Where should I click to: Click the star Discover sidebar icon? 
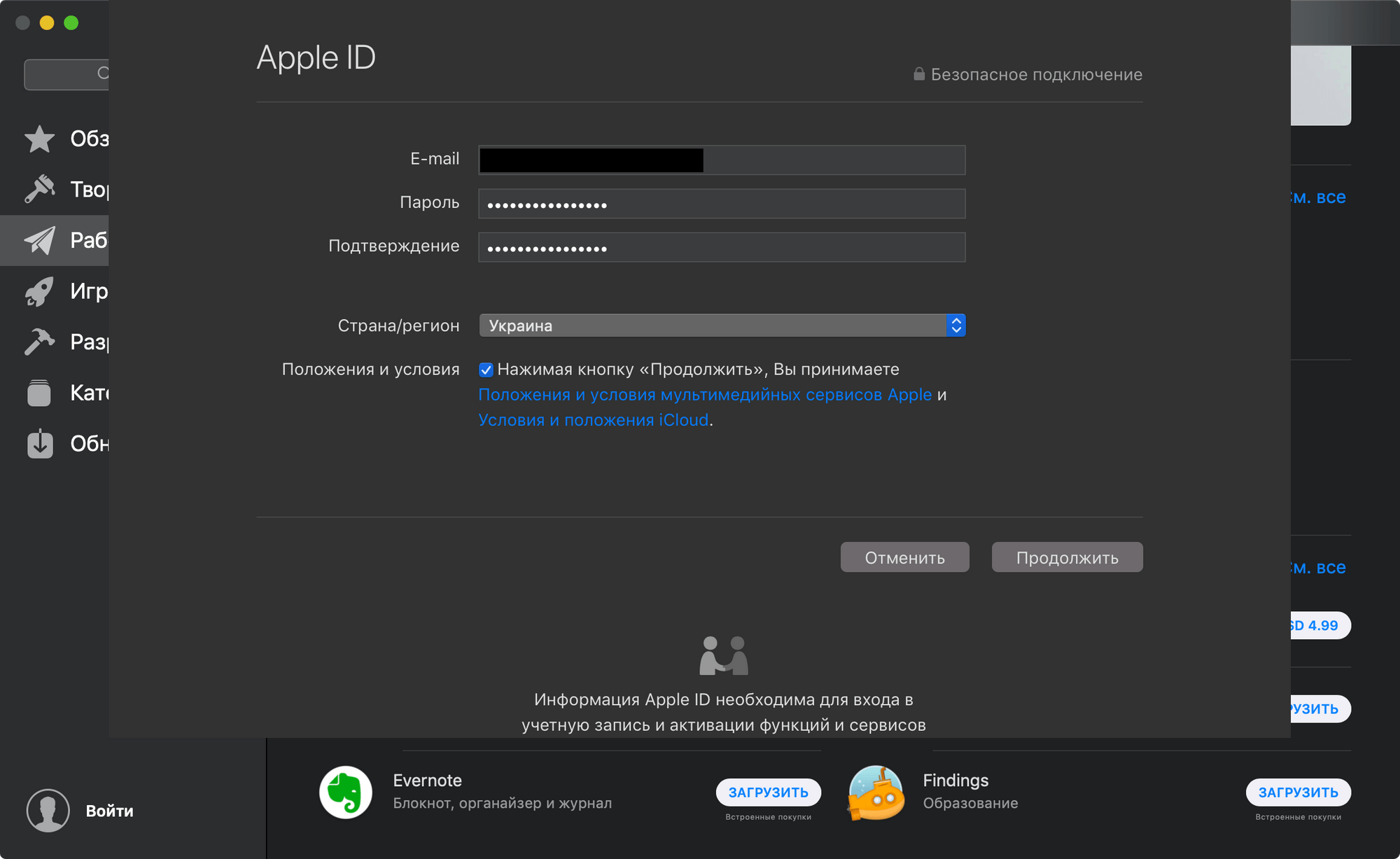click(x=39, y=139)
